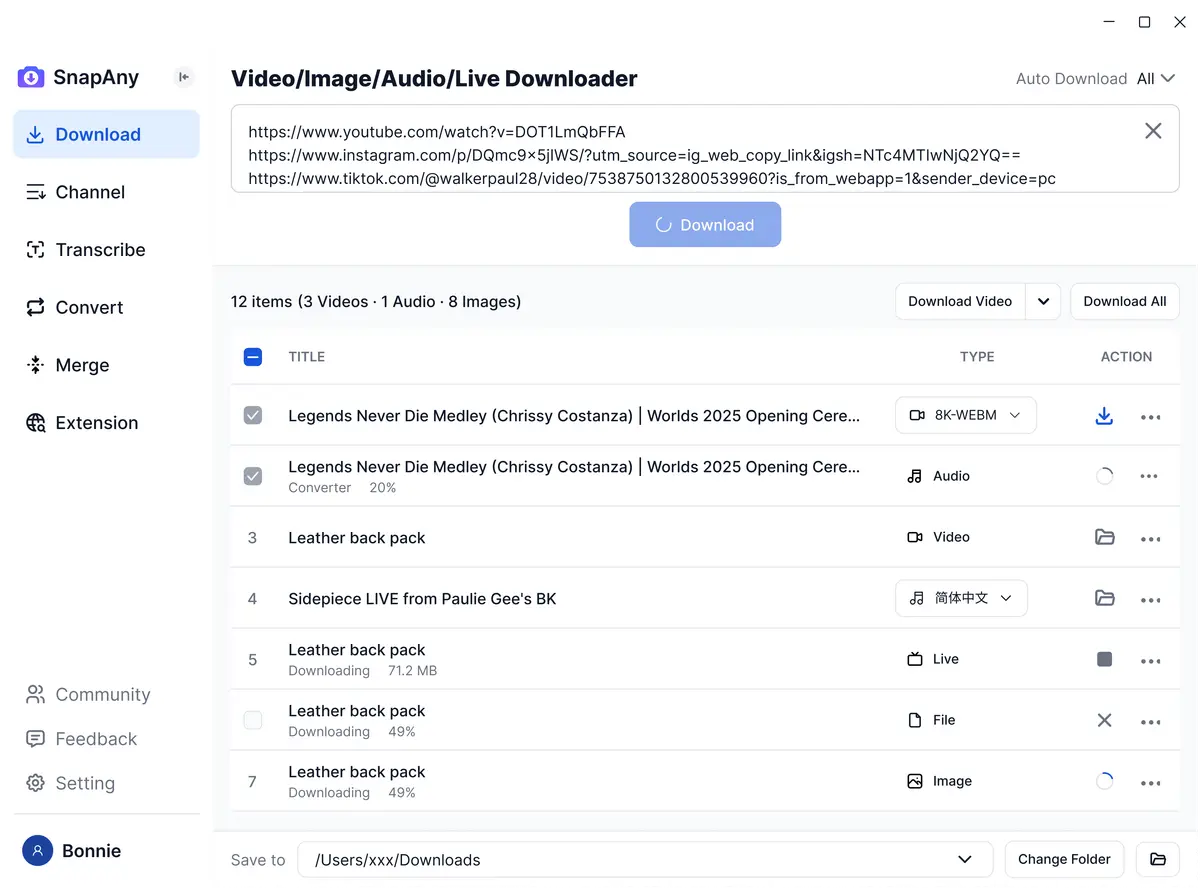Cancel the File download with the X icon

1104,720
